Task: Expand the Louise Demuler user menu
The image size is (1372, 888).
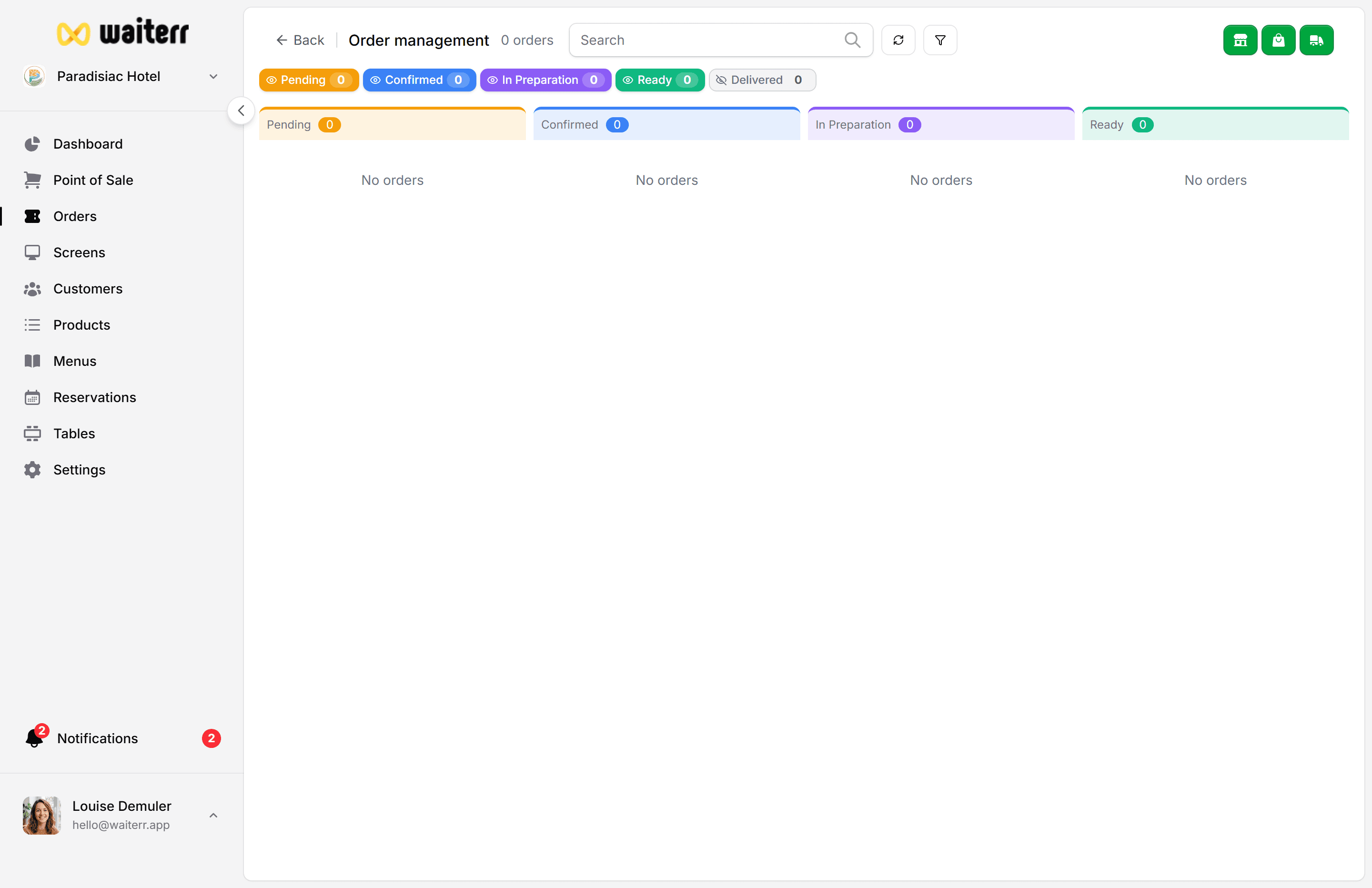Action: (121, 815)
